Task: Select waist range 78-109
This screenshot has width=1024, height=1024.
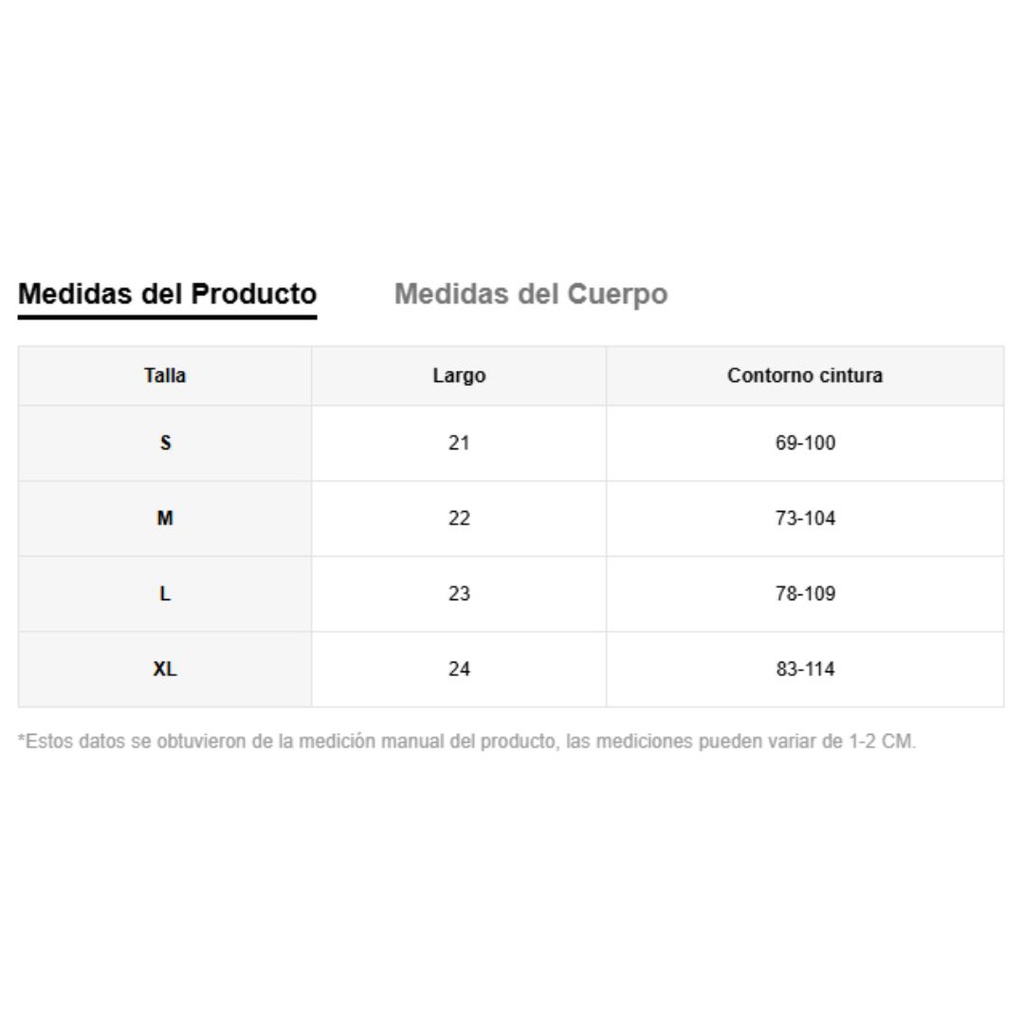Action: [x=805, y=594]
